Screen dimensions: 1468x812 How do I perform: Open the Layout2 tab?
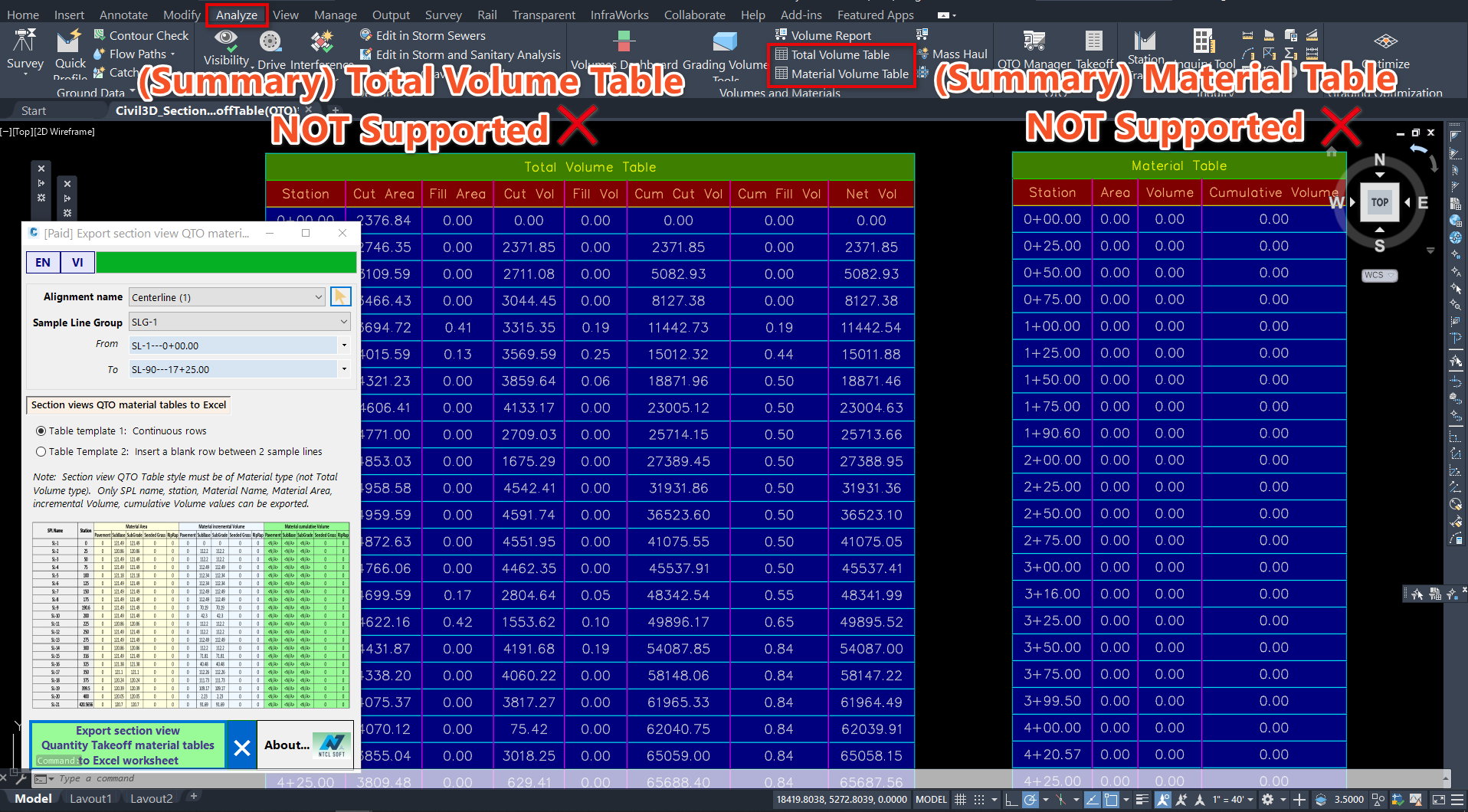pos(151,798)
